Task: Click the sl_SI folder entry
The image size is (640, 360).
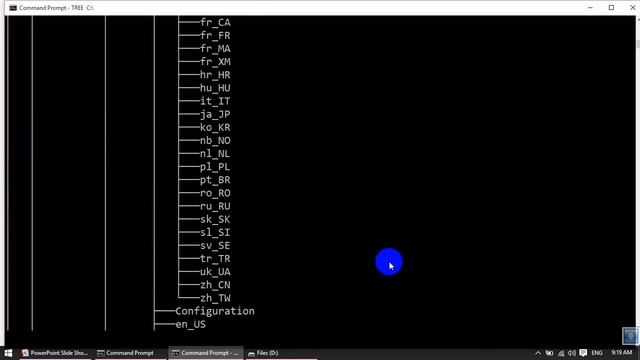Action: [215, 233]
